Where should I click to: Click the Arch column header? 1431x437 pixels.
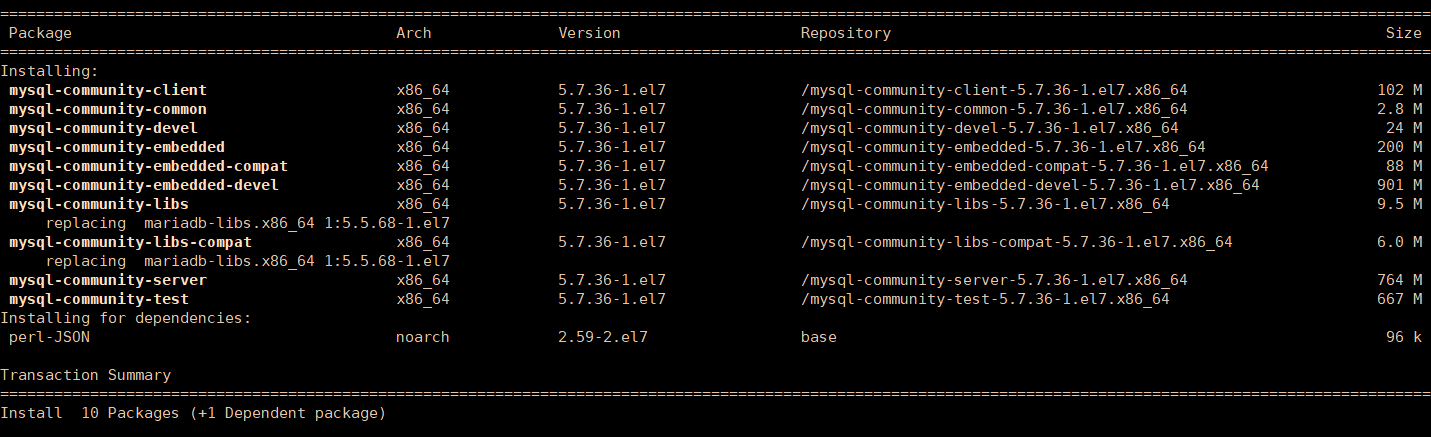point(414,33)
